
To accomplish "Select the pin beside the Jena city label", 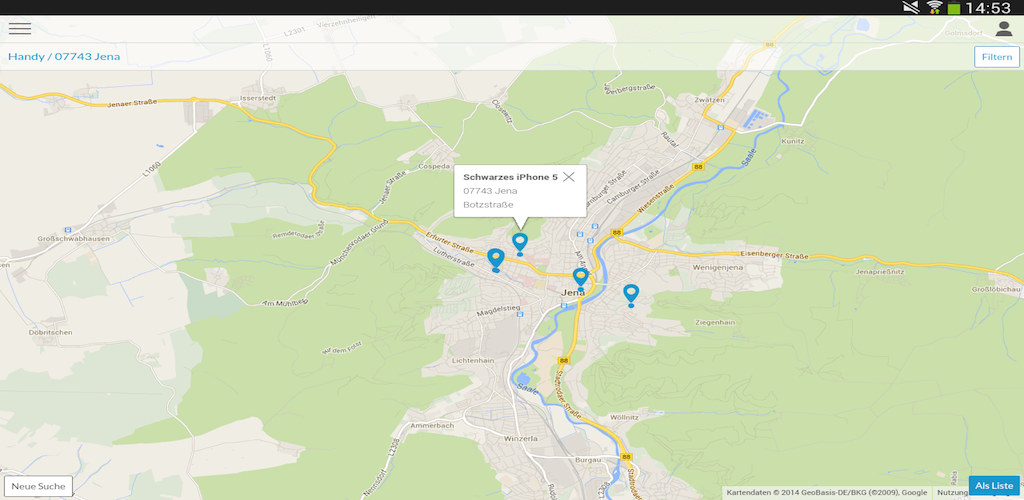I will [x=580, y=278].
